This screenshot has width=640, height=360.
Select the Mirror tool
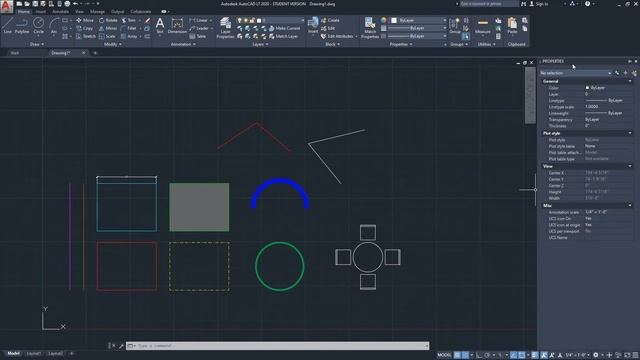pyautogui.click(x=108, y=28)
